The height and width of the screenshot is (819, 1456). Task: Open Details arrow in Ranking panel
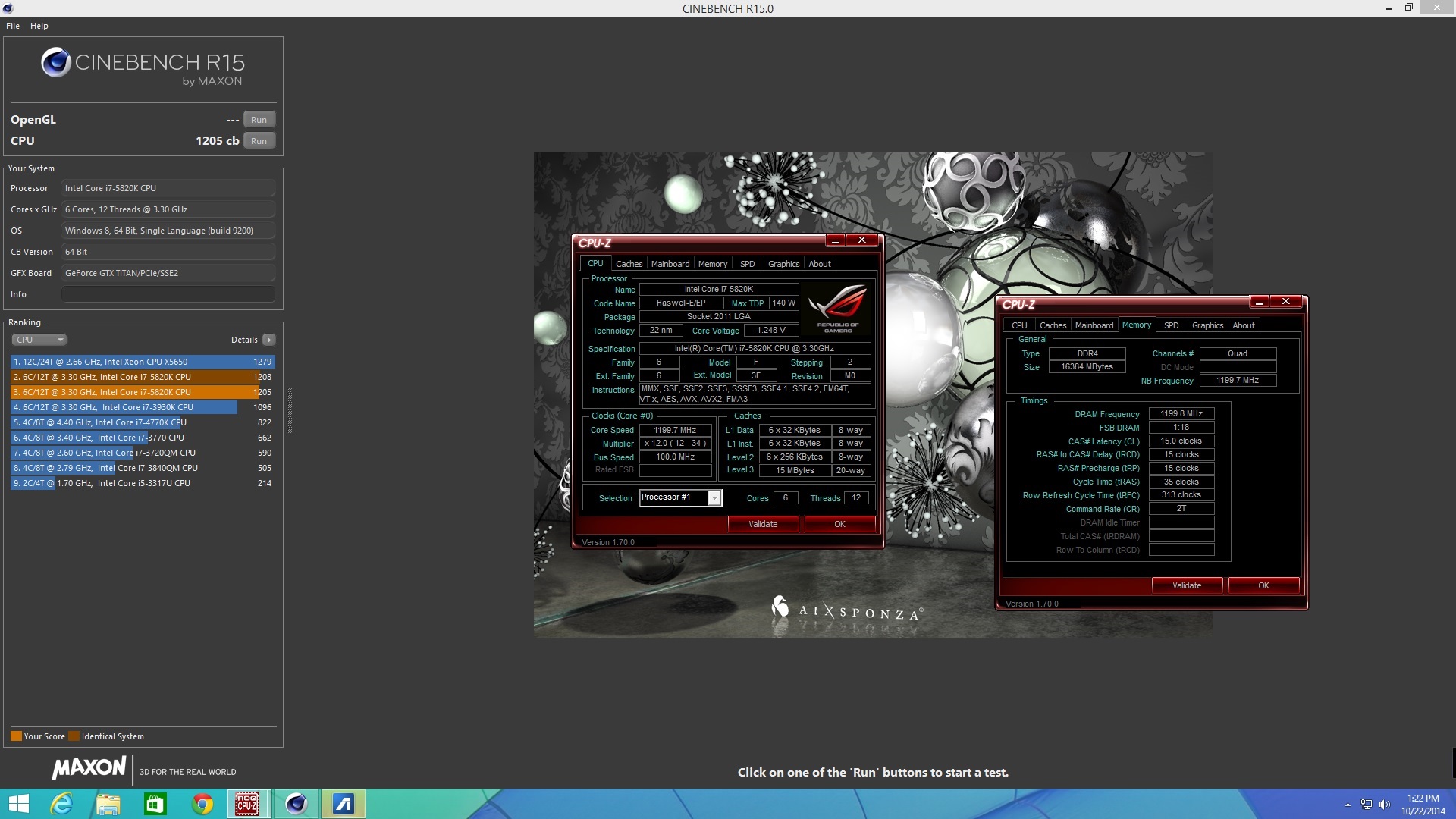(269, 340)
